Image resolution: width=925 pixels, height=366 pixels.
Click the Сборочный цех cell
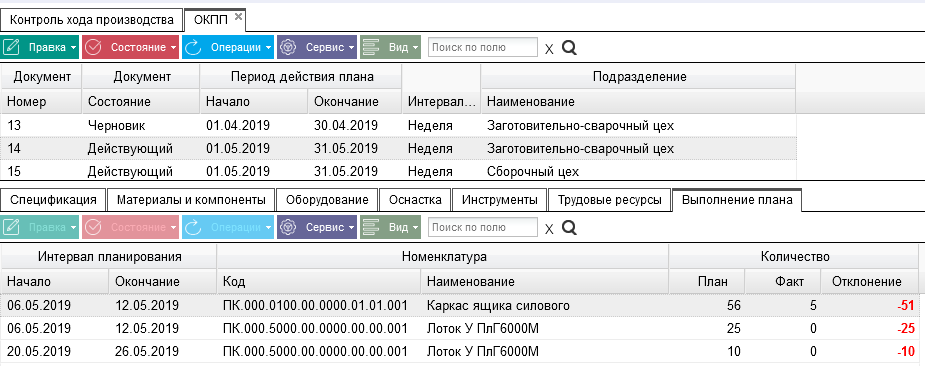pos(638,172)
